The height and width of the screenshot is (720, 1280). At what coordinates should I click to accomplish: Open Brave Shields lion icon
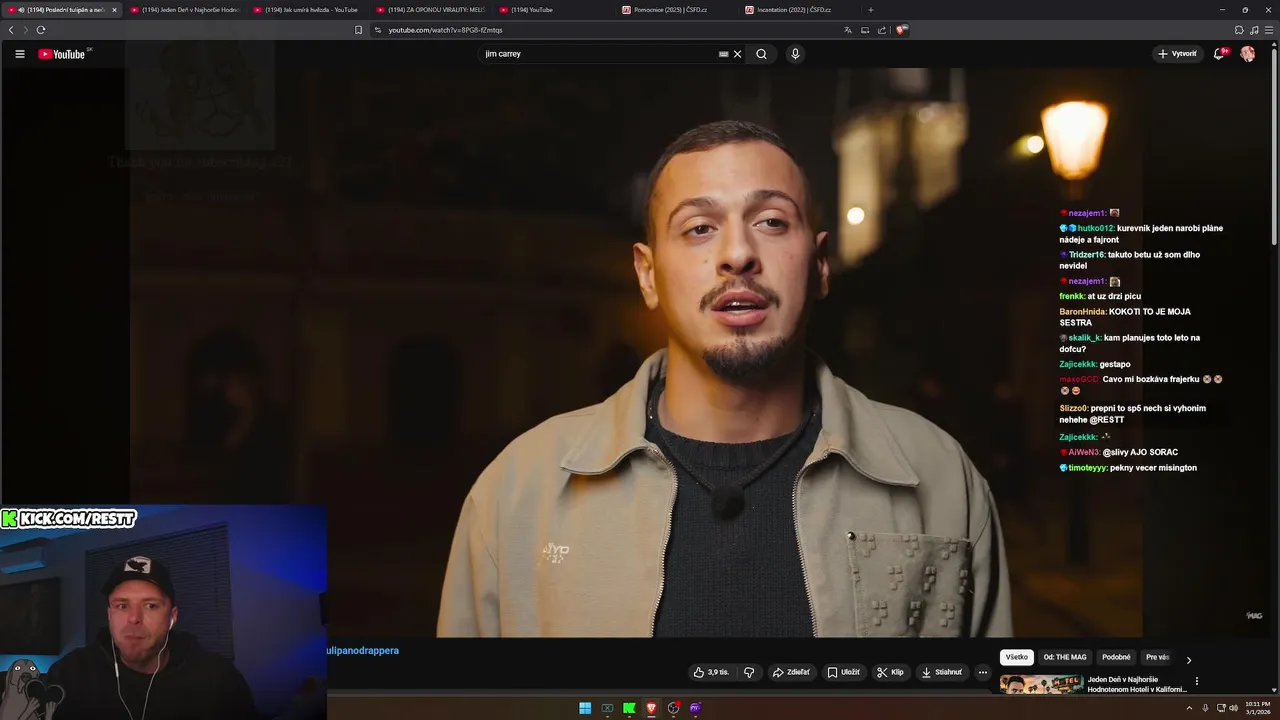(901, 30)
